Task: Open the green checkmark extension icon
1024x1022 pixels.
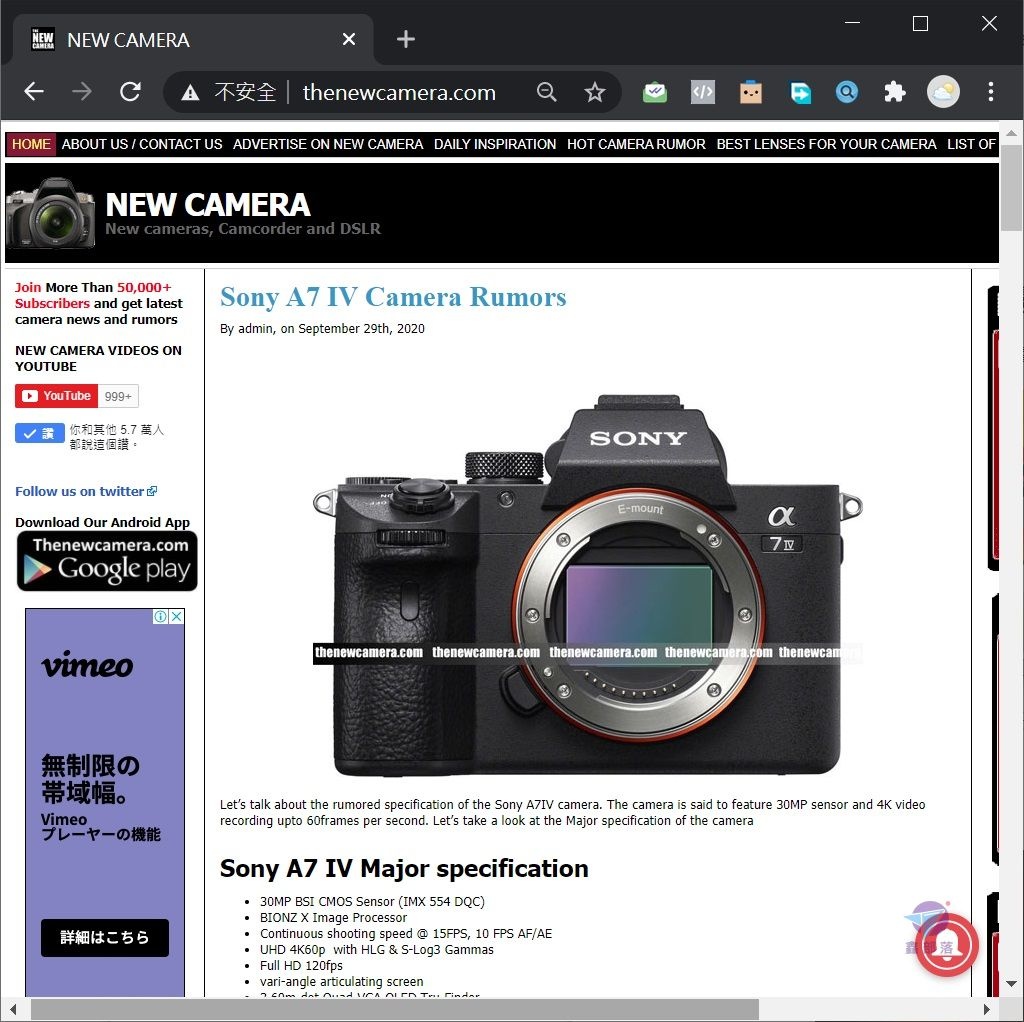Action: (x=654, y=92)
